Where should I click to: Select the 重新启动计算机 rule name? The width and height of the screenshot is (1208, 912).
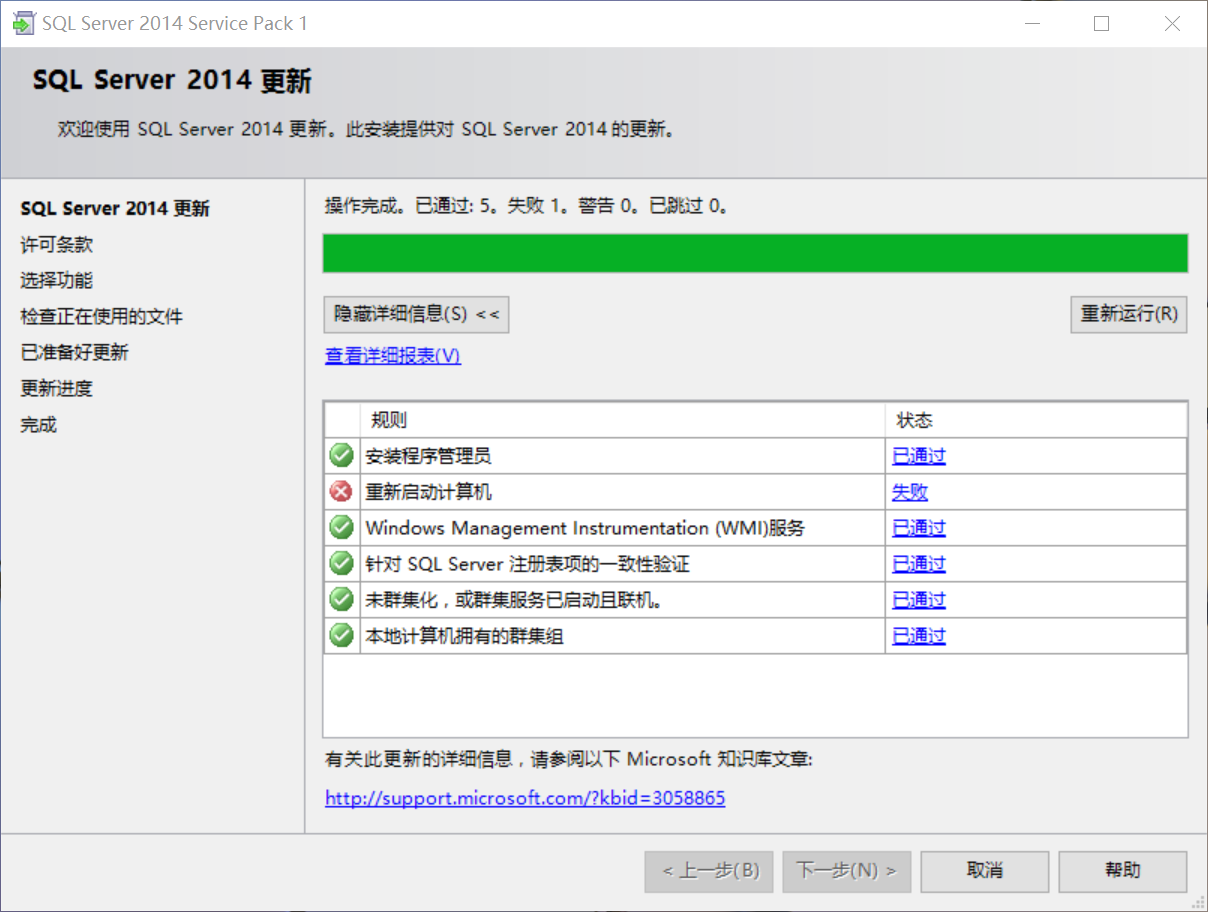pyautogui.click(x=428, y=492)
